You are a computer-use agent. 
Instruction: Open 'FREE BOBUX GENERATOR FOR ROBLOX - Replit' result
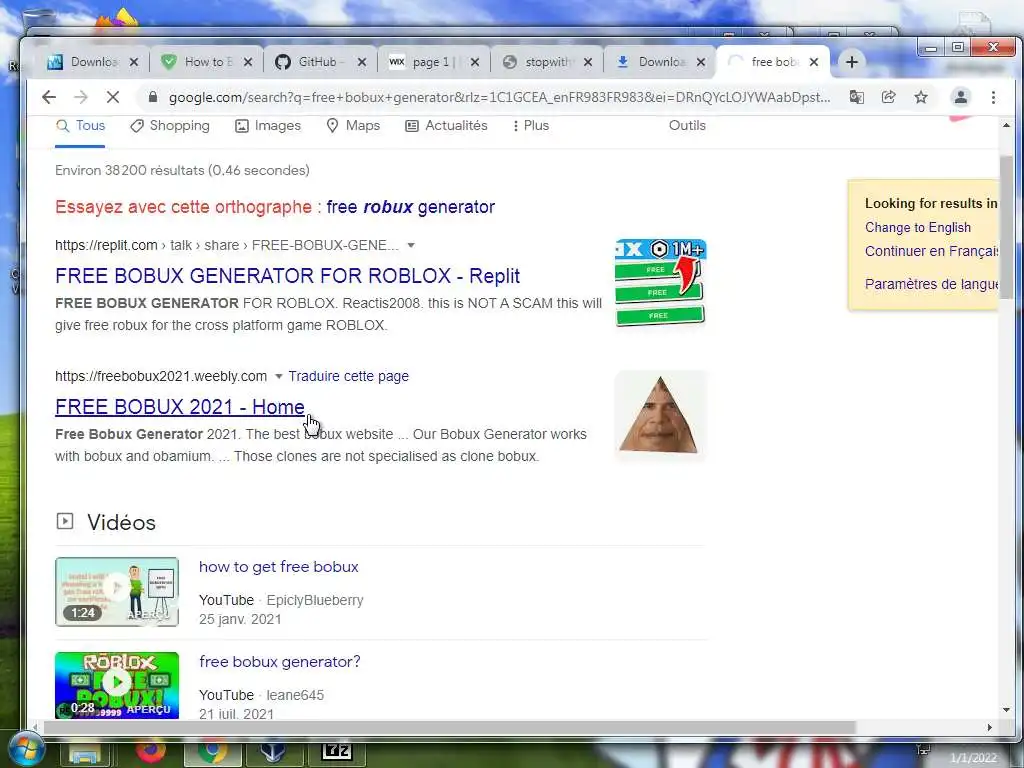point(287,276)
